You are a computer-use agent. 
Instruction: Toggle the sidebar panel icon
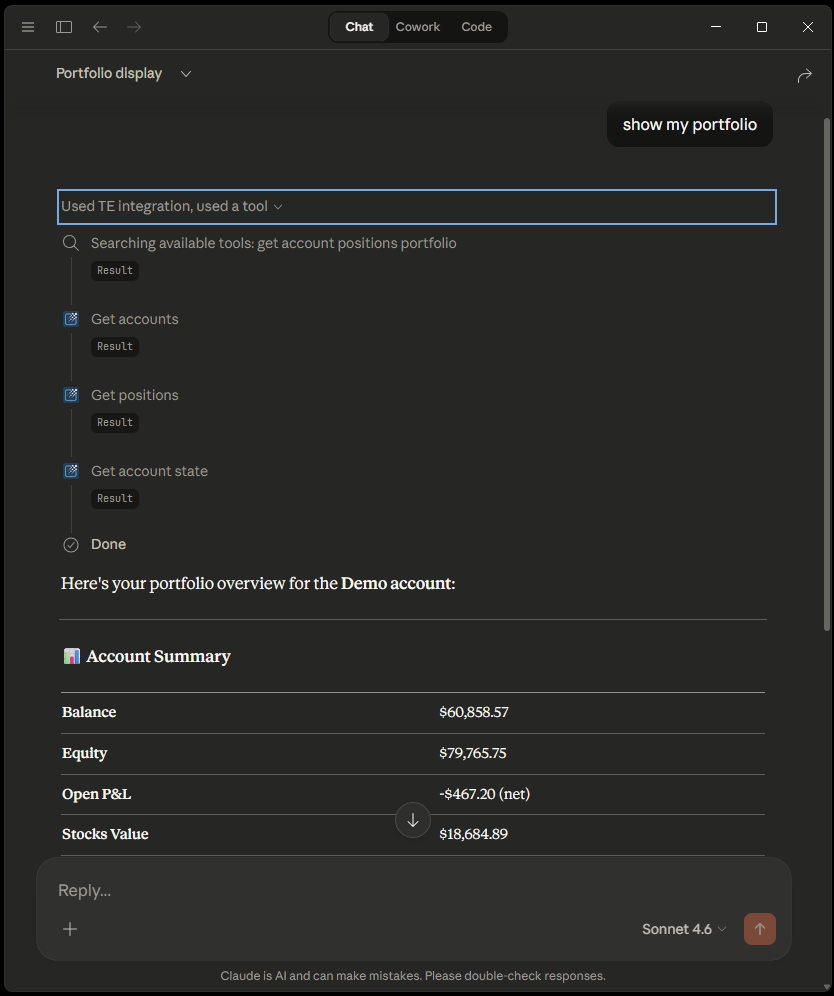coord(63,27)
